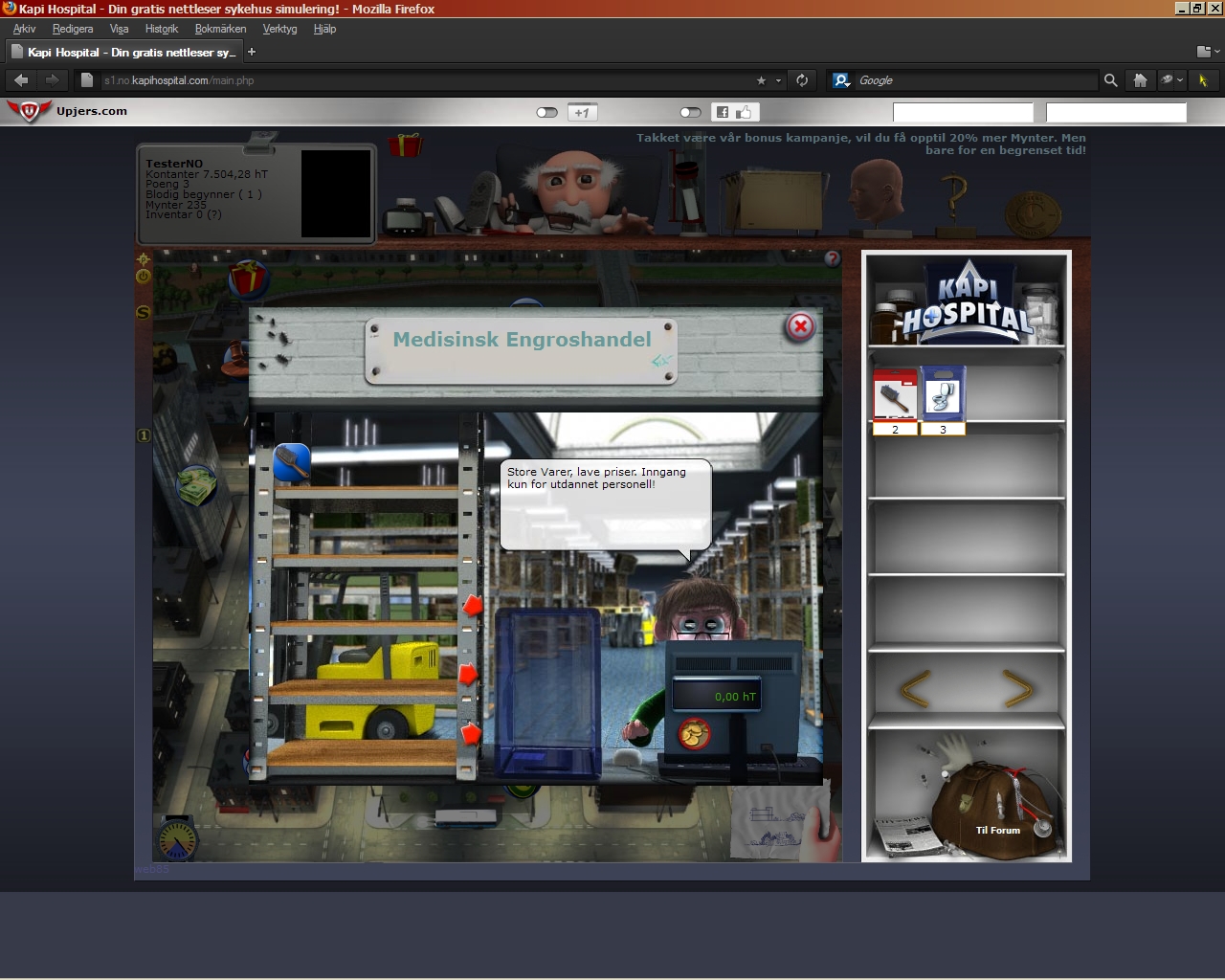Open the Visa menu
The width and height of the screenshot is (1225, 980).
119,29
